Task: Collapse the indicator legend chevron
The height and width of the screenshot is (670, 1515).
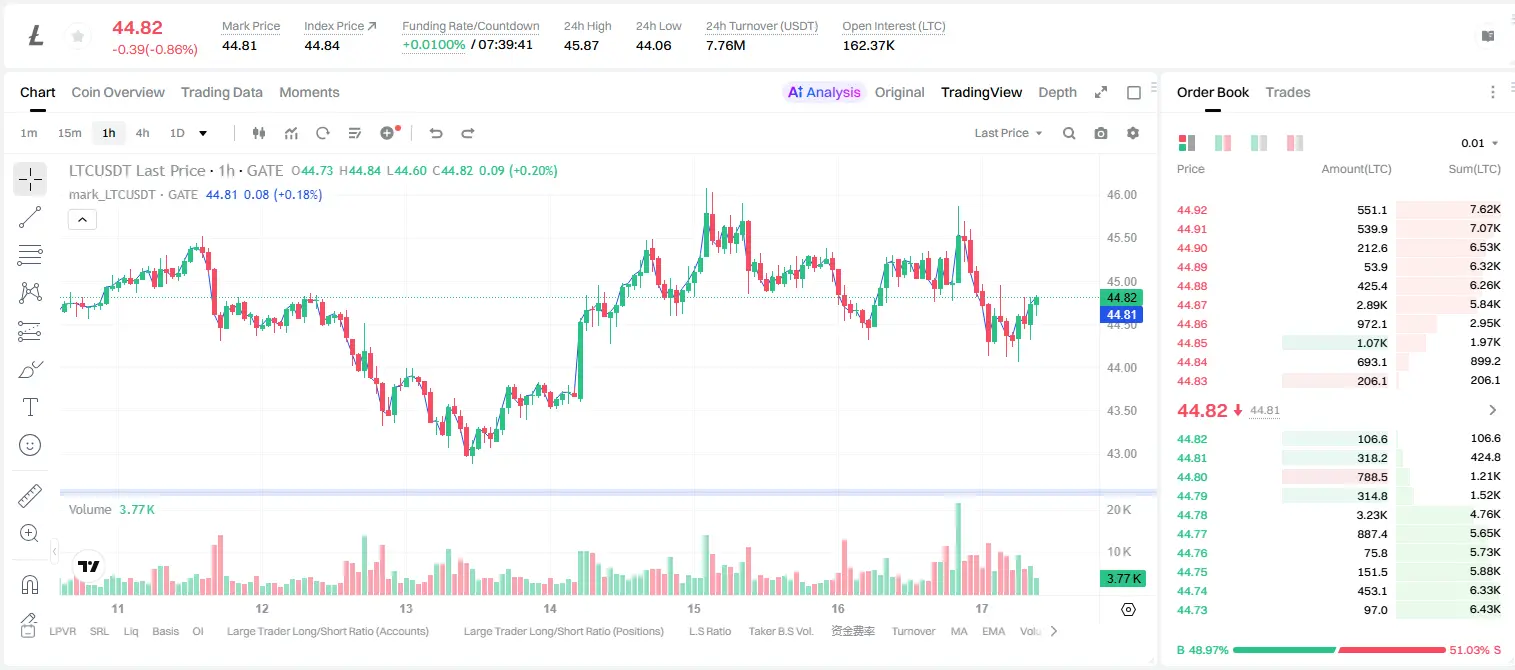Action: click(x=82, y=220)
